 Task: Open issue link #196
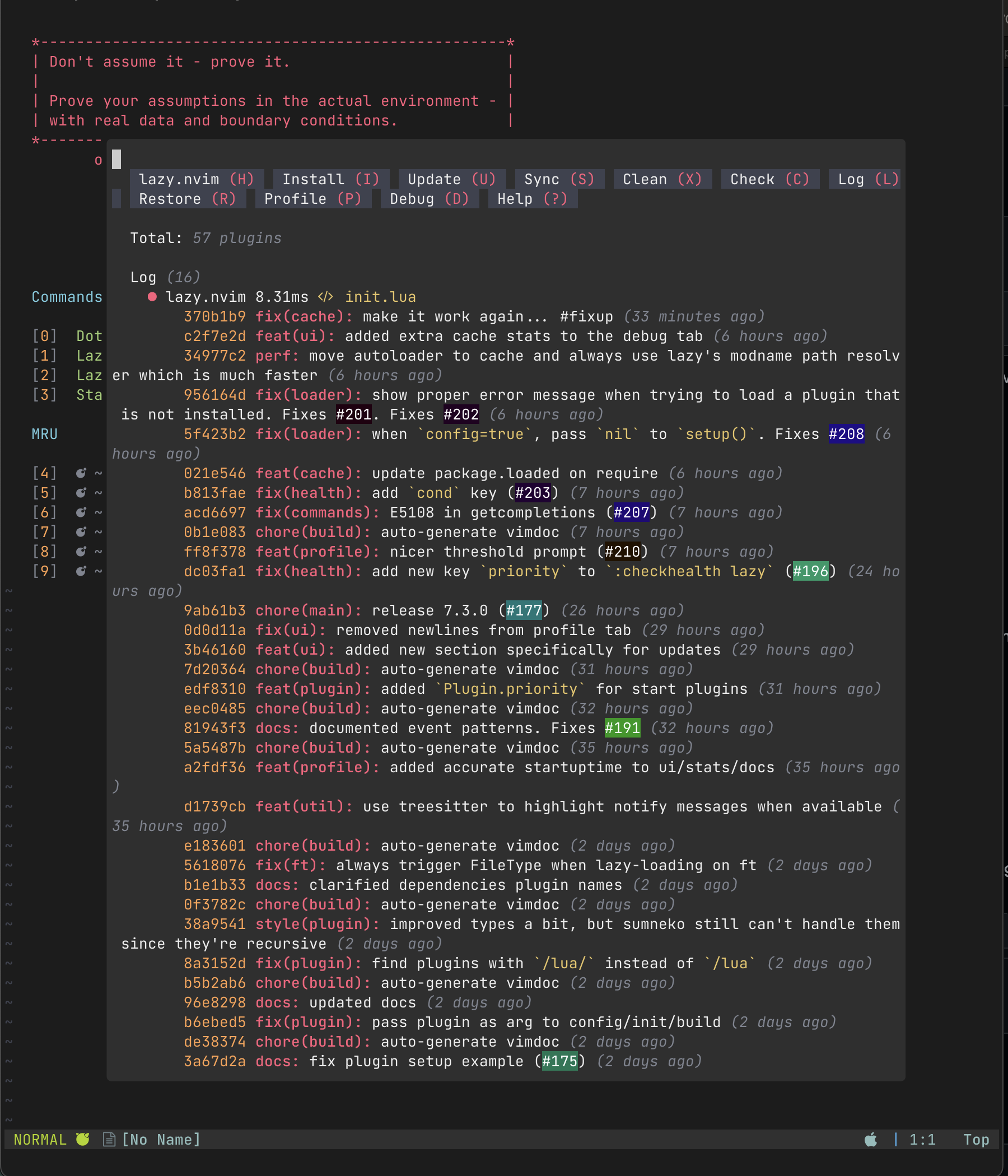pos(810,572)
